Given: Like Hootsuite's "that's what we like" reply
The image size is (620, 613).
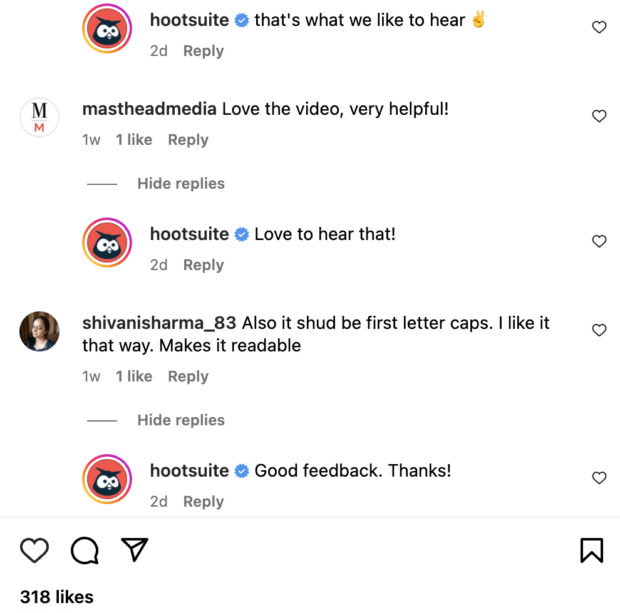Looking at the screenshot, I should click(x=599, y=27).
